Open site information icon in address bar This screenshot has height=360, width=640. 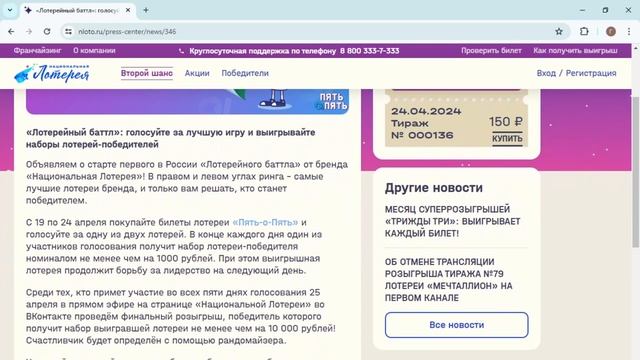pos(69,31)
